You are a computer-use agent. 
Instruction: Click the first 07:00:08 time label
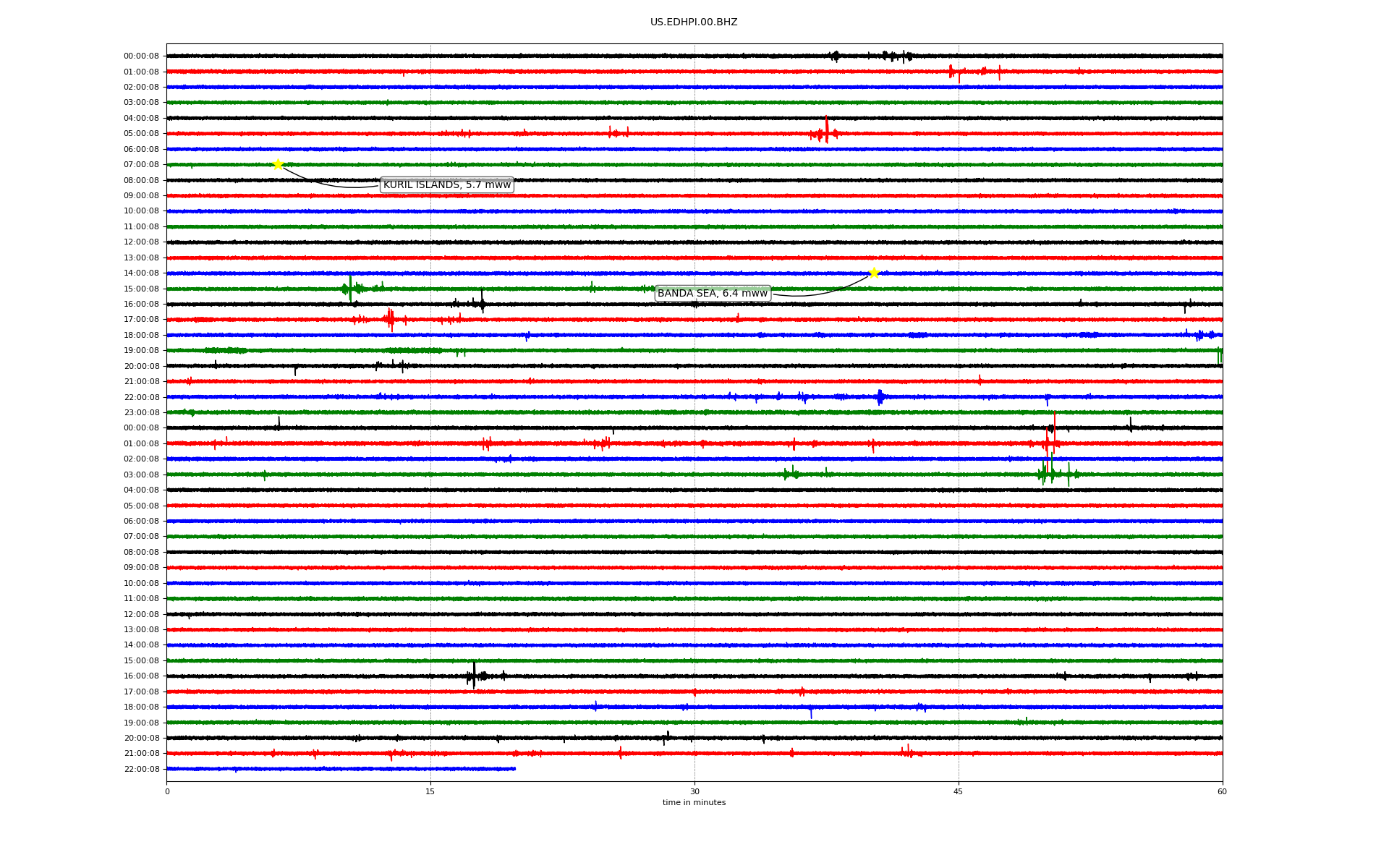click(x=141, y=165)
